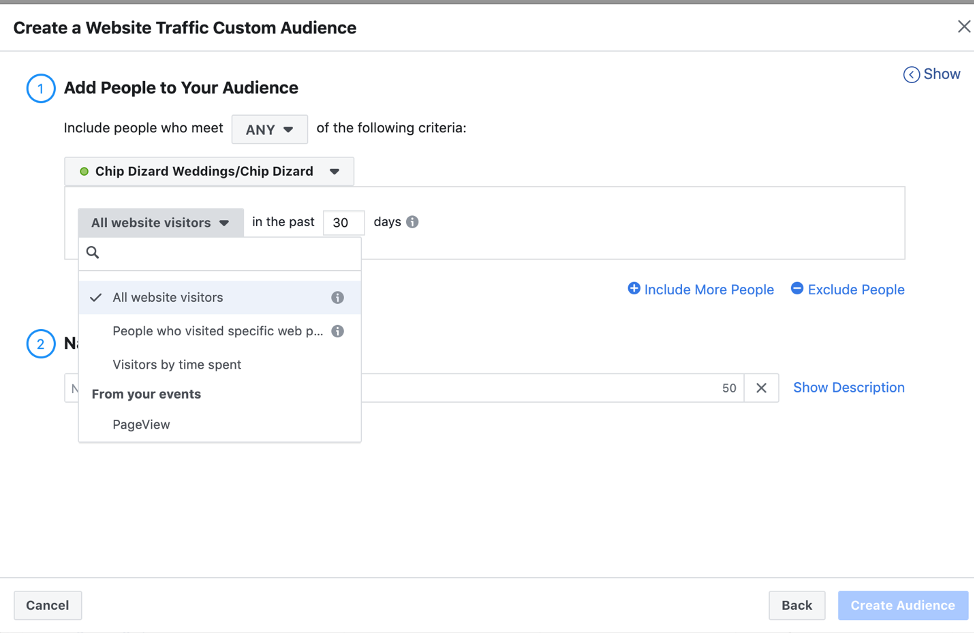Click the Create Audience button
The height and width of the screenshot is (633, 974).
pyautogui.click(x=903, y=605)
